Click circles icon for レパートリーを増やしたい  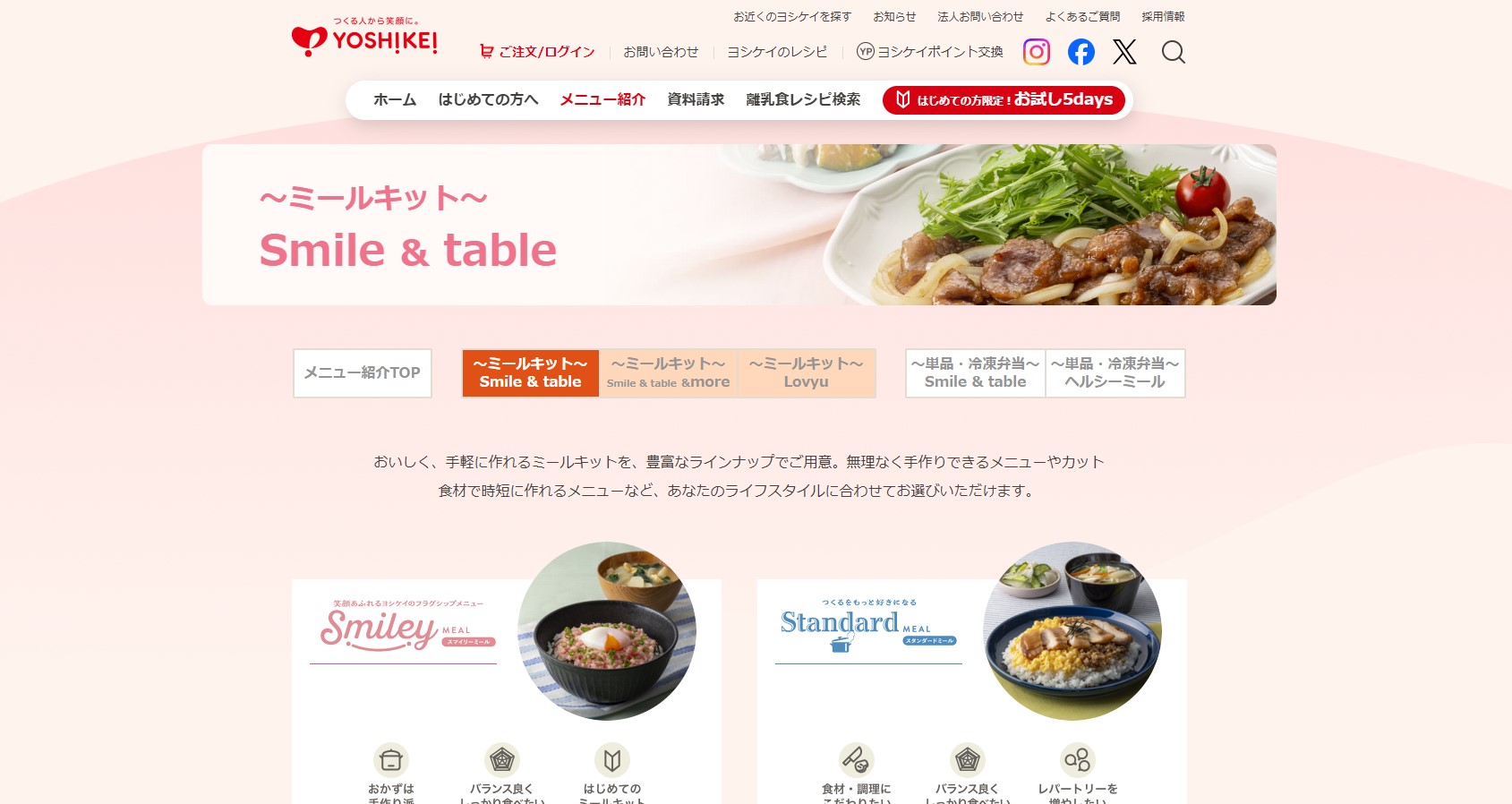(1078, 760)
